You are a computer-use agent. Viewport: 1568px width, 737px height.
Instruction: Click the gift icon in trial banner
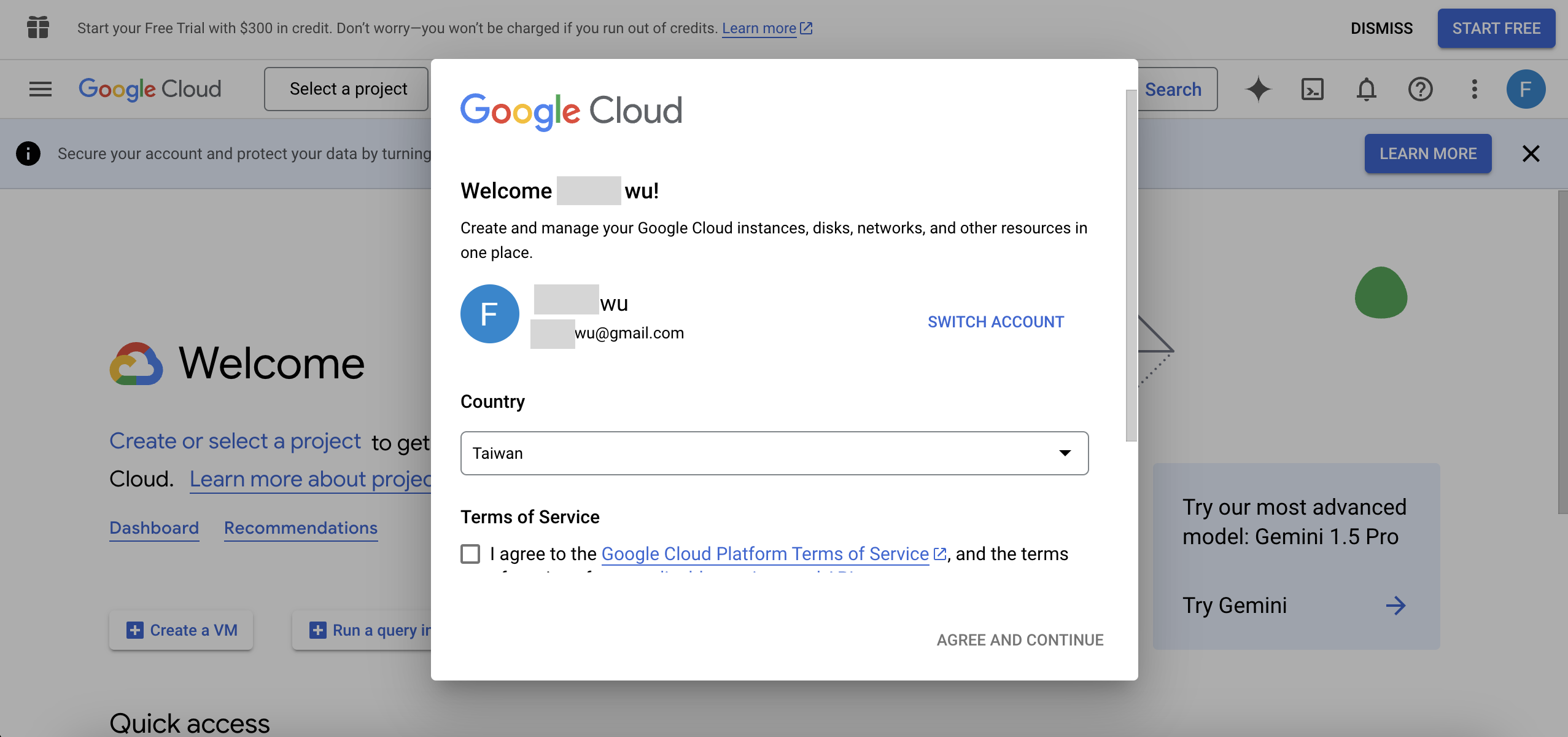[x=38, y=28]
